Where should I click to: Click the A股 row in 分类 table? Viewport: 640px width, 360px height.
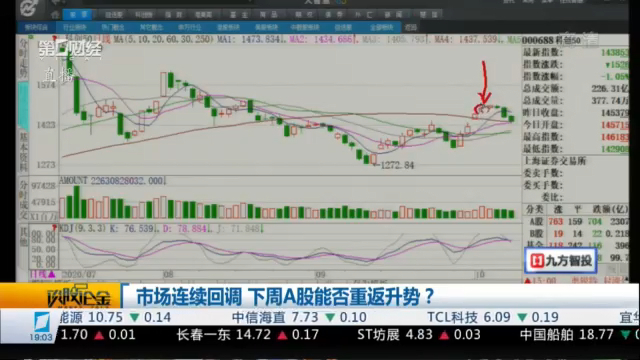click(577, 222)
